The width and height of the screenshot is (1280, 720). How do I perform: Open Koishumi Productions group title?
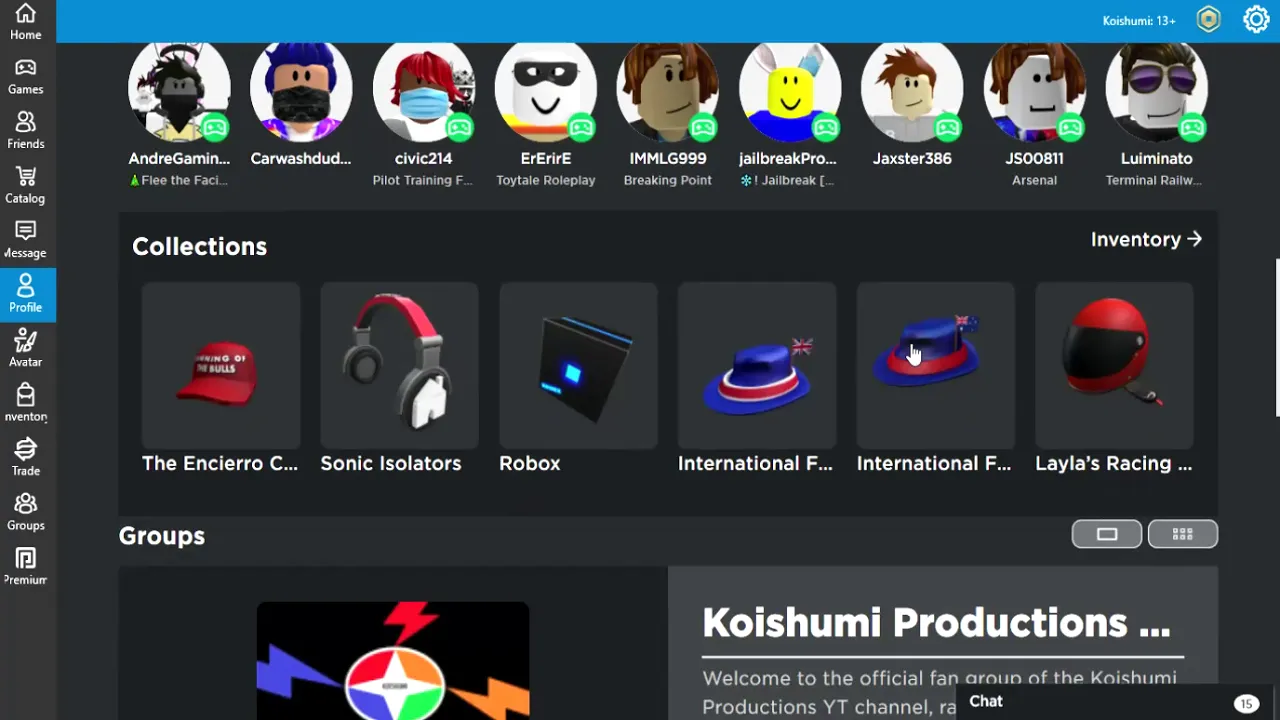[936, 623]
